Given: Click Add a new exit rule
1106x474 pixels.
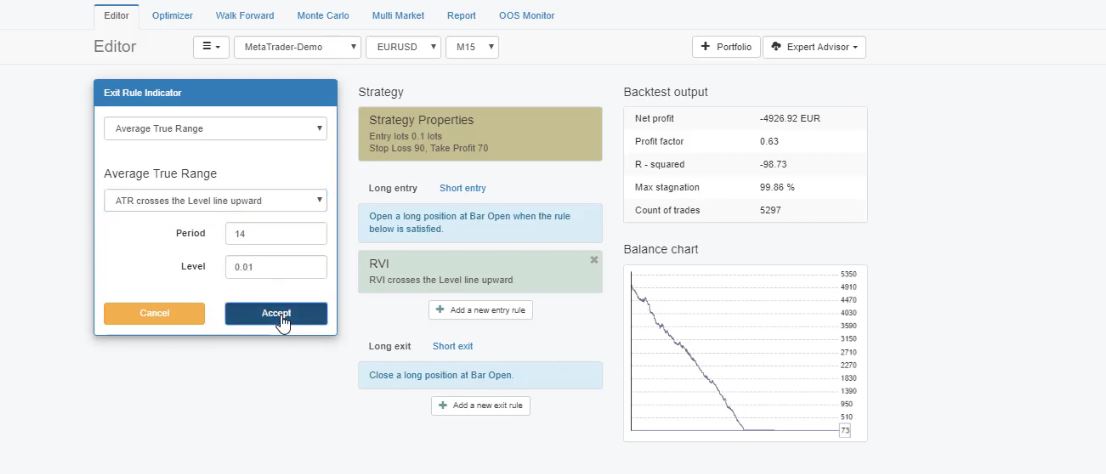Looking at the screenshot, I should pos(481,406).
